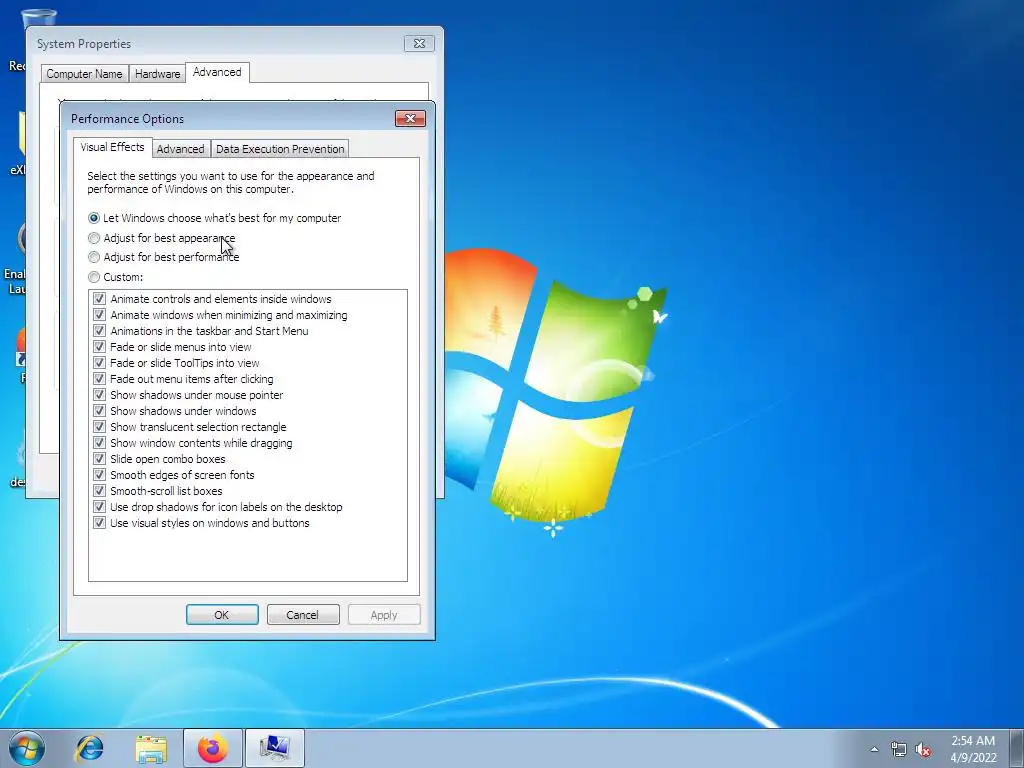Select Adjust for best appearance

point(161,238)
